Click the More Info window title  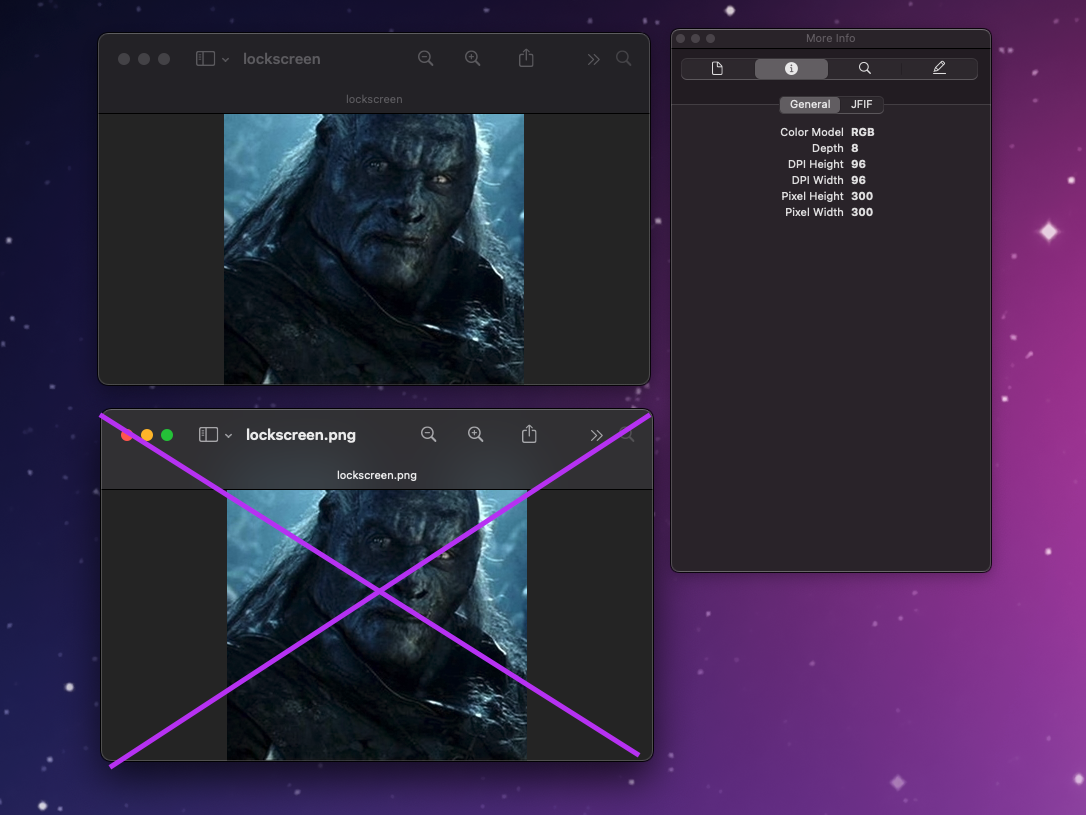click(830, 38)
